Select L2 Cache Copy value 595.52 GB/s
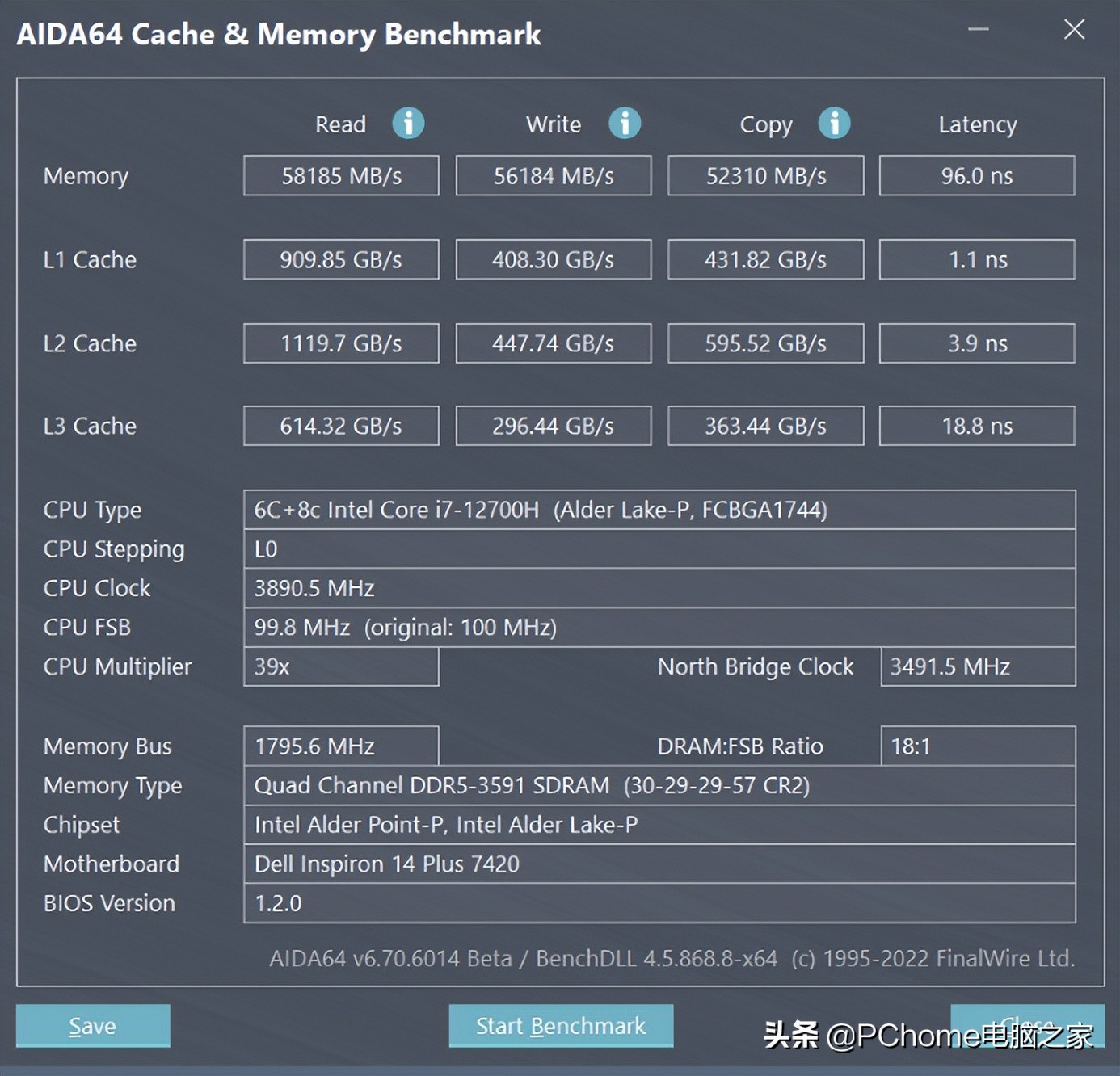The width and height of the screenshot is (1120, 1076). (x=766, y=343)
